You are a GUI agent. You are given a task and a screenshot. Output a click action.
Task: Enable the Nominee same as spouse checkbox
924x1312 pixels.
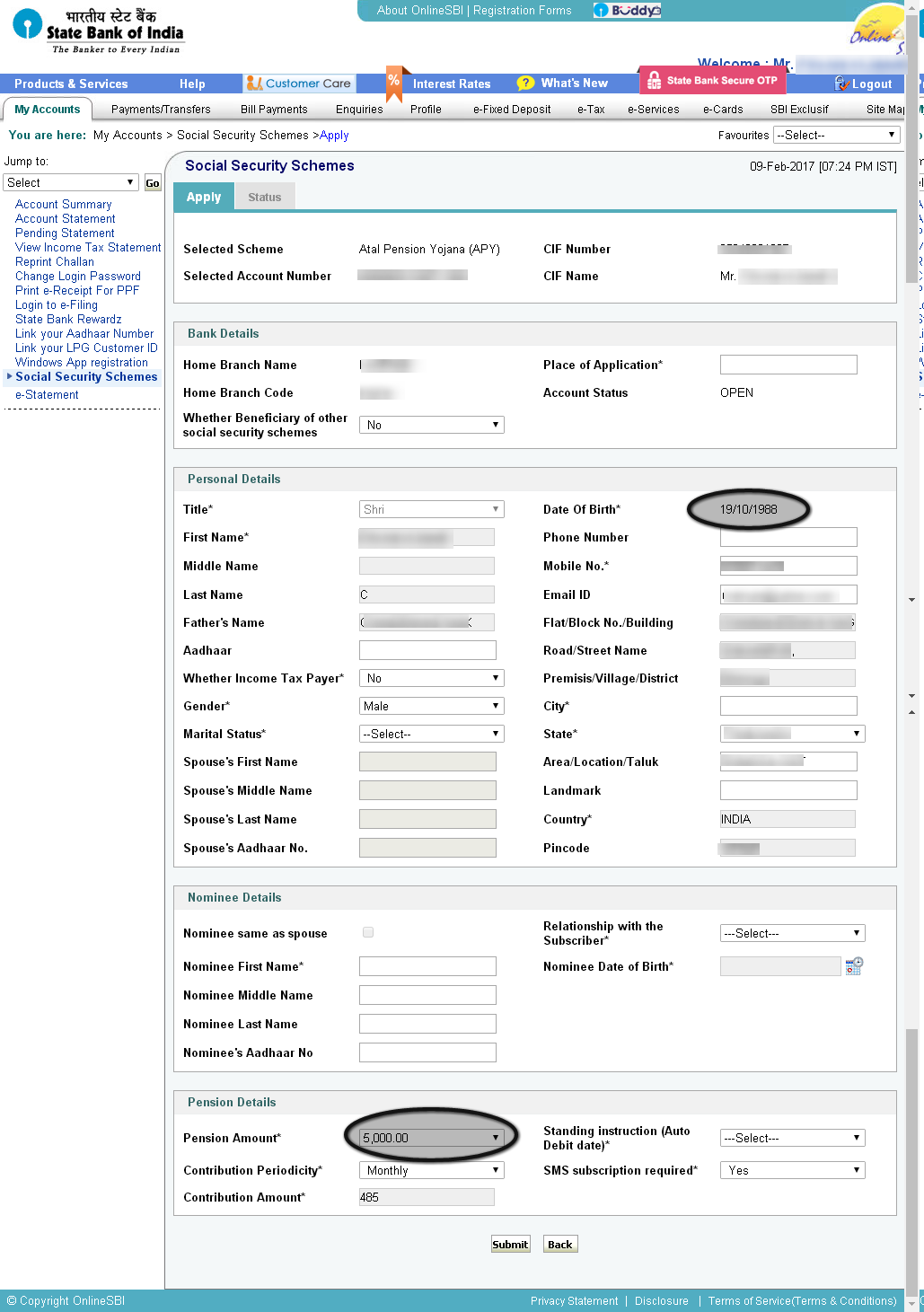(368, 932)
